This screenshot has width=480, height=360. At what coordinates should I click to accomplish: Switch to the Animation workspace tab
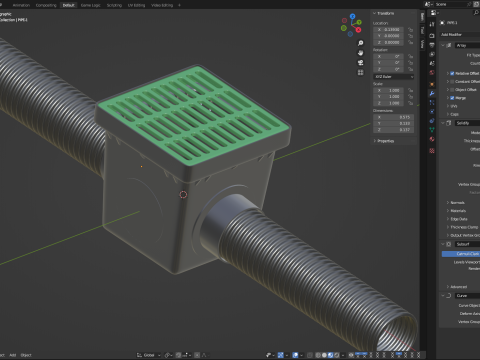coord(21,5)
